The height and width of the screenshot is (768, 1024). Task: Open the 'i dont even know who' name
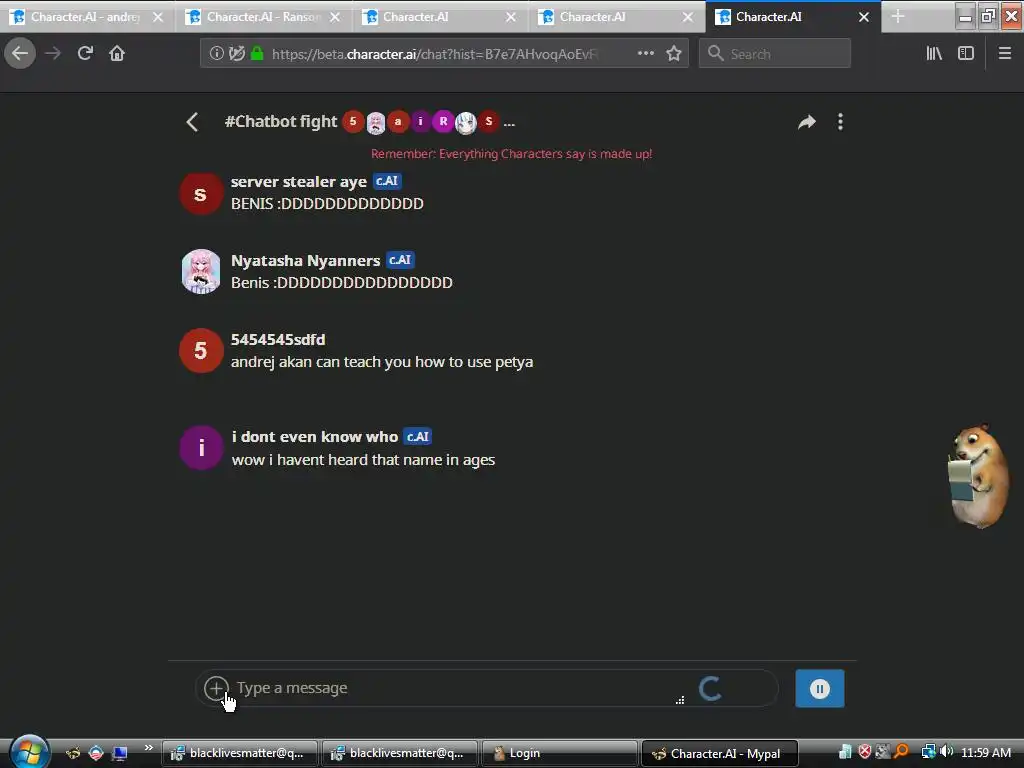click(315, 437)
